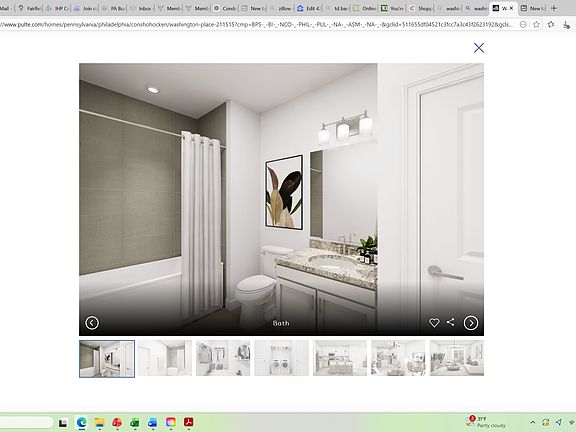Open the Wi-Fi network tray icon
The image size is (576, 432).
tap(572, 422)
